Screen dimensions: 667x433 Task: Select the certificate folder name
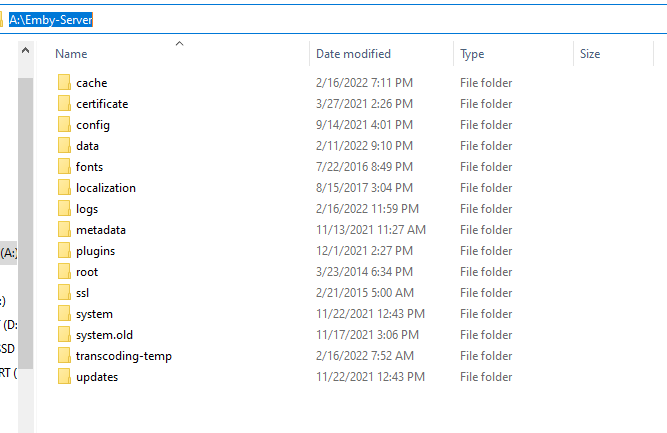(x=102, y=104)
